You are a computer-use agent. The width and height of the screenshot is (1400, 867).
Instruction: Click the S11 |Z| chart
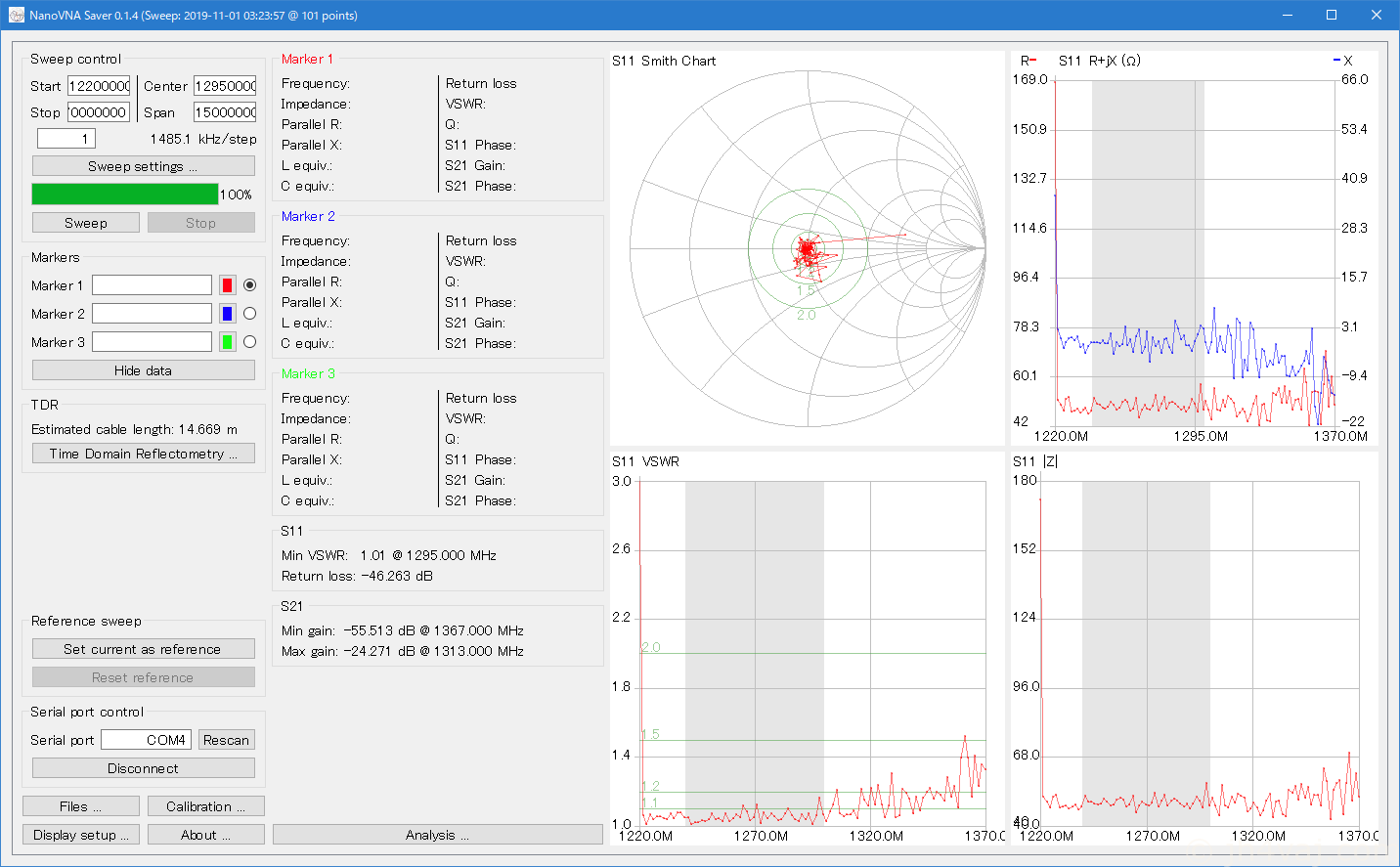[1194, 649]
